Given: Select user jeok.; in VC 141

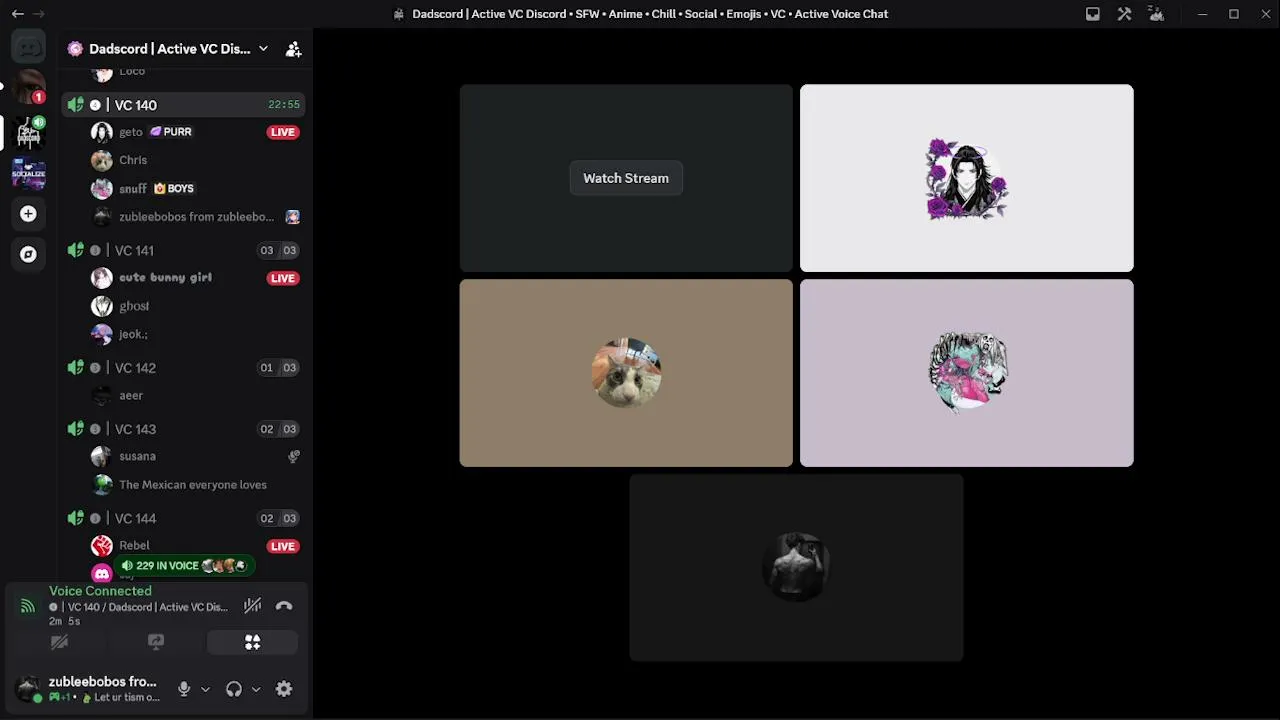Looking at the screenshot, I should [x=196, y=334].
